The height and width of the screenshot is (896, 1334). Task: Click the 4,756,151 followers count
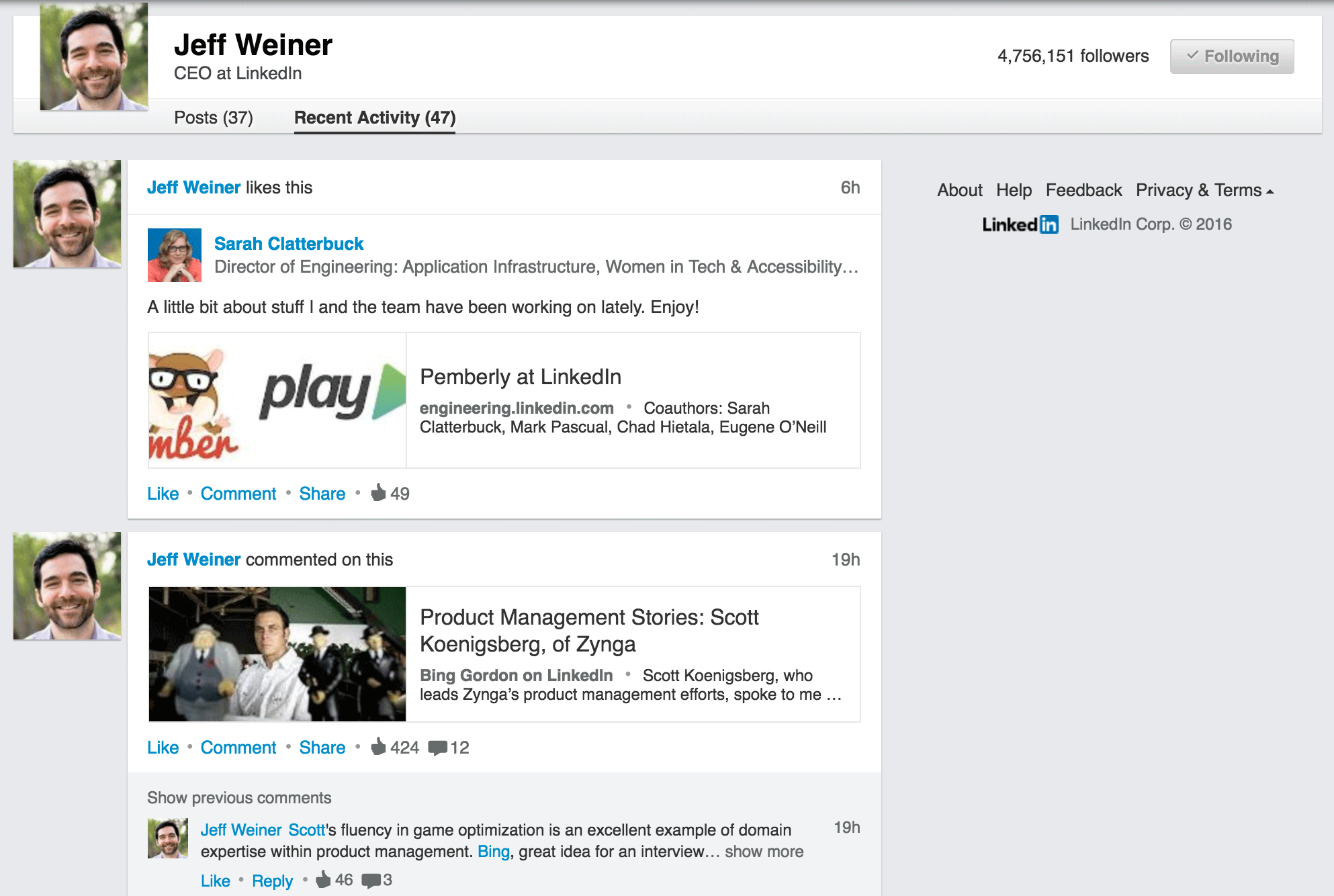click(1073, 56)
